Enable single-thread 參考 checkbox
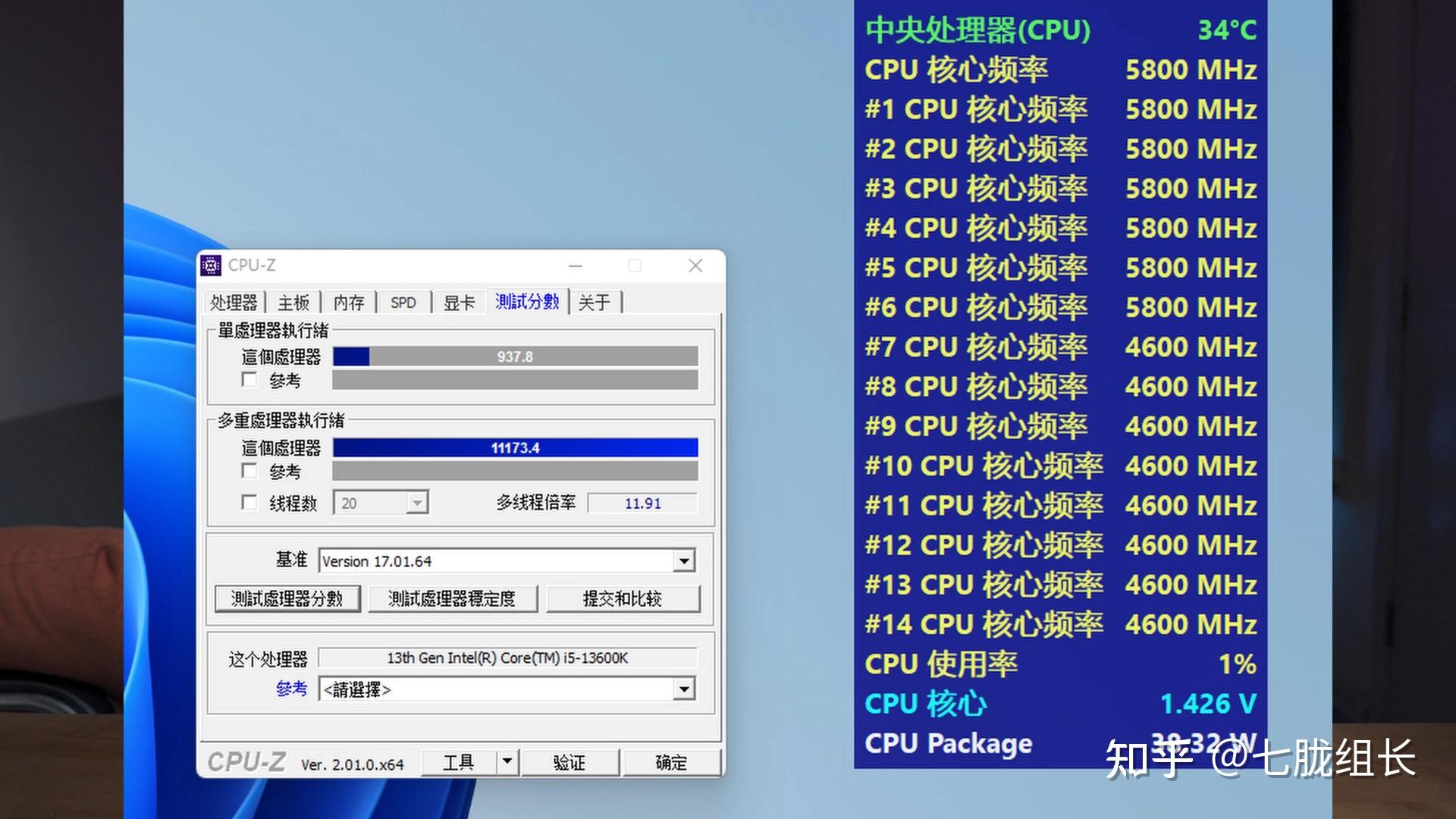 pyautogui.click(x=249, y=379)
